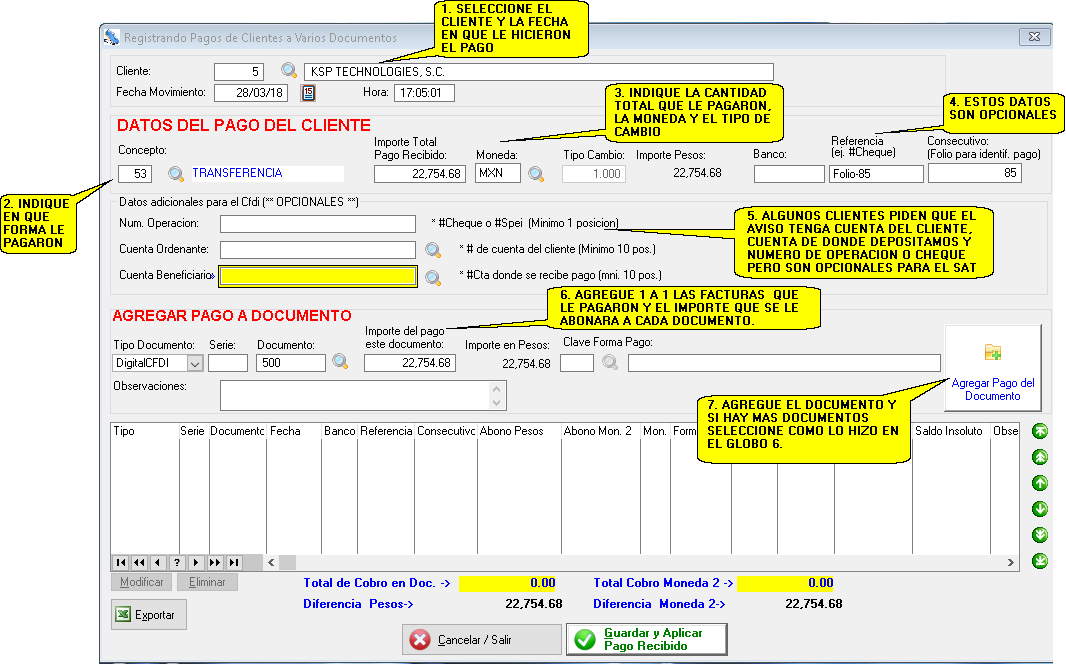1066x664 pixels.
Task: Click the Clave Forma Pago lookup icon
Action: point(609,363)
